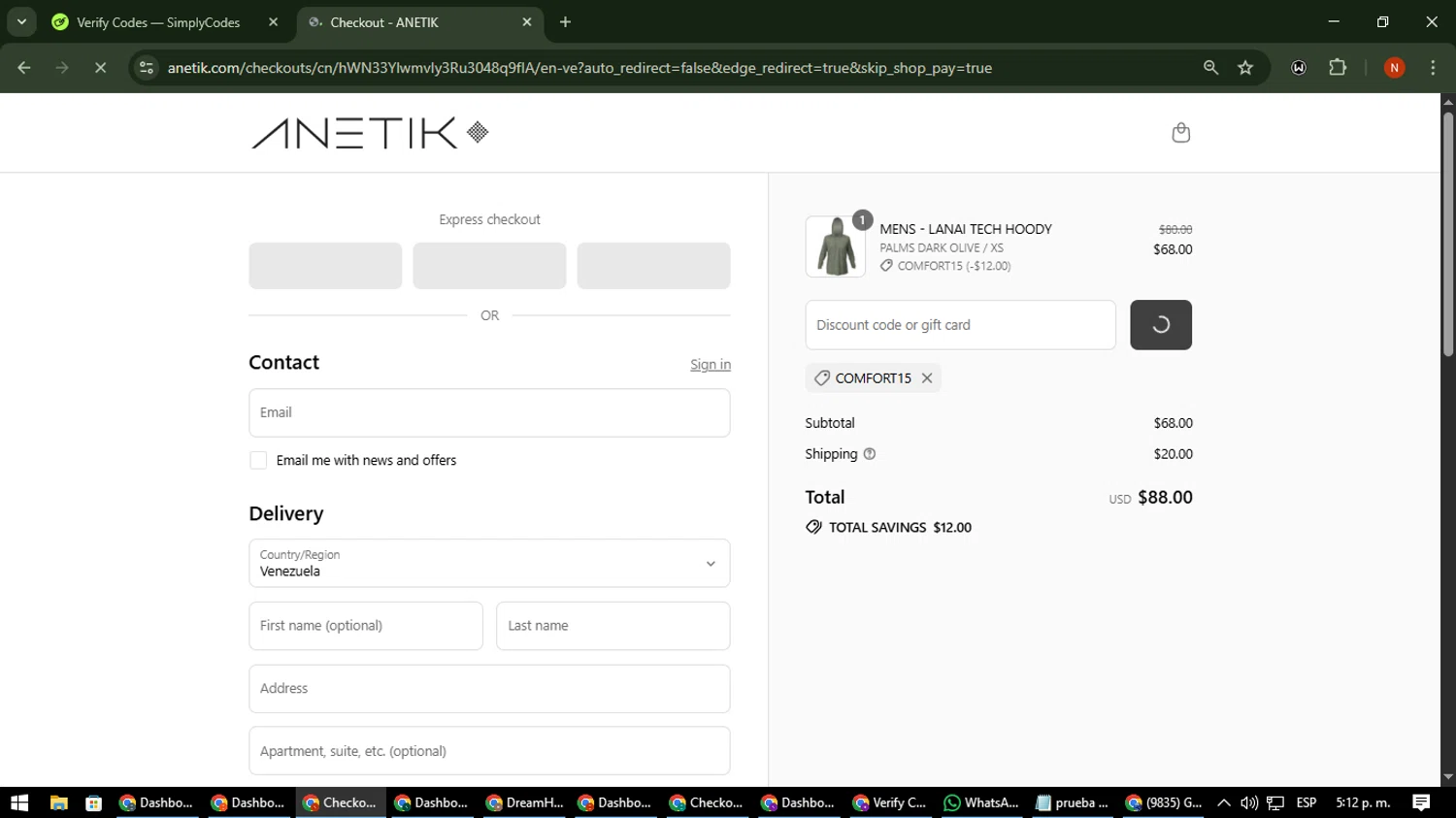Show hidden system tray icons
Screen dimensions: 1456x818
tap(1224, 802)
